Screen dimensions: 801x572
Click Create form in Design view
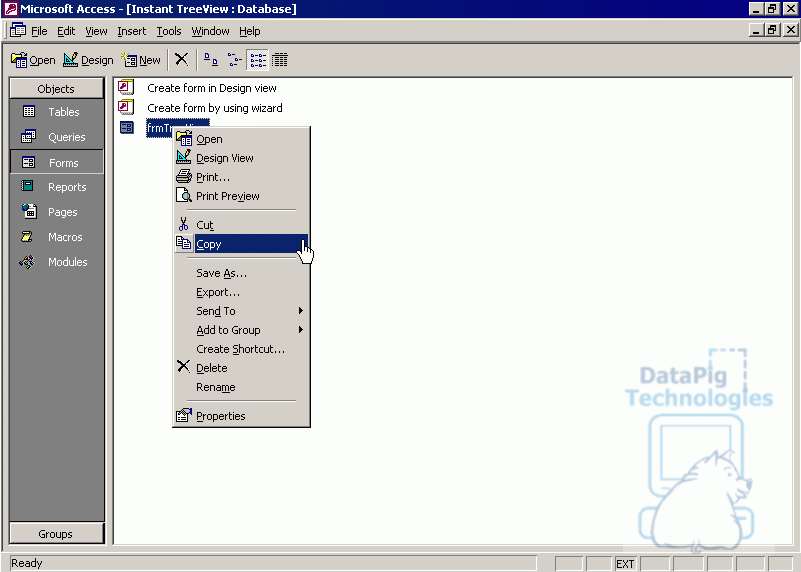[x=211, y=88]
